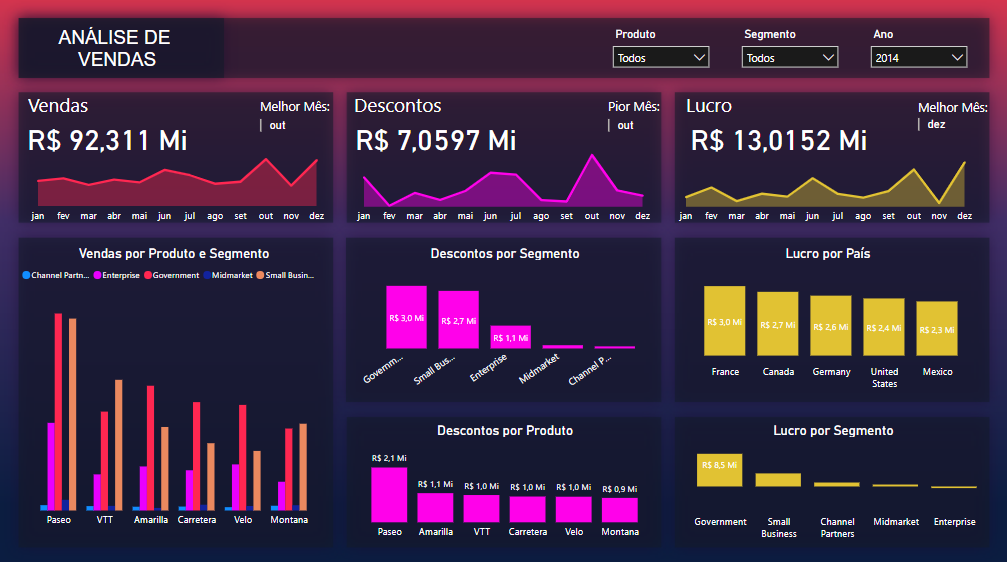Click the Vendas Melhor Mês value out
This screenshot has width=1007, height=562.
click(277, 125)
